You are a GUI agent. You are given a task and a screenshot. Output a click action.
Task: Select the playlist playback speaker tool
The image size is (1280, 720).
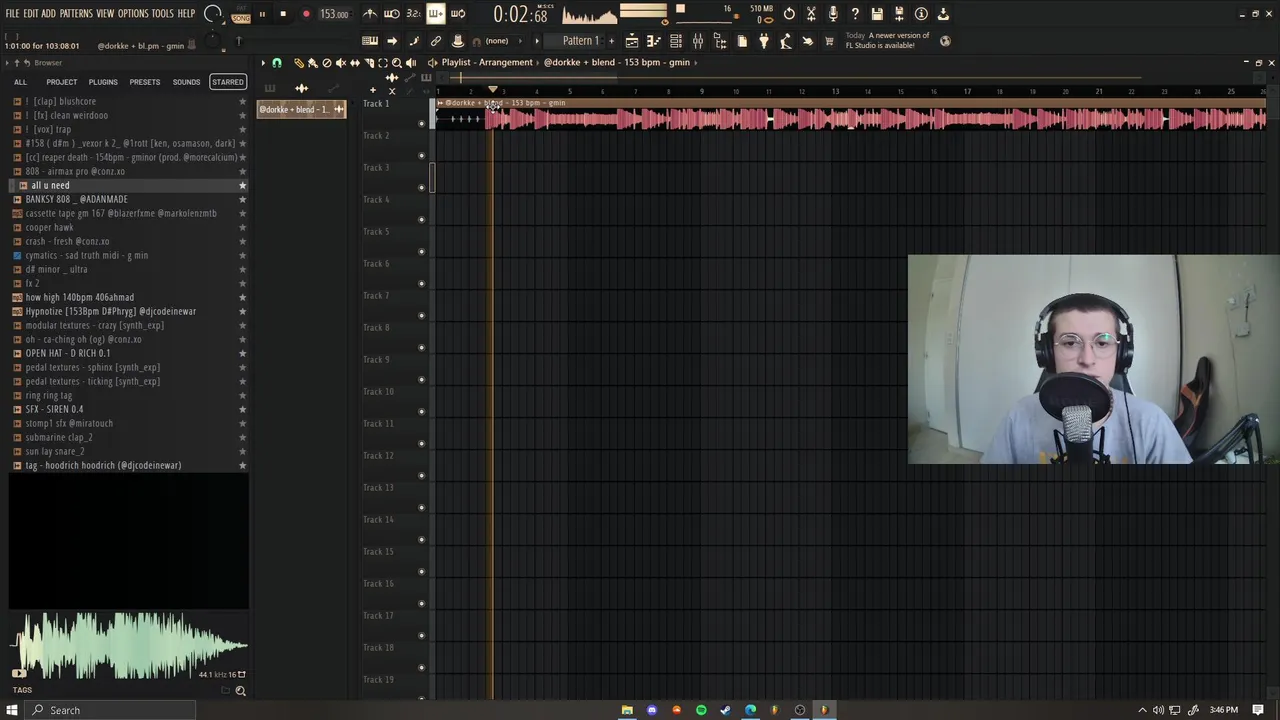pos(410,63)
